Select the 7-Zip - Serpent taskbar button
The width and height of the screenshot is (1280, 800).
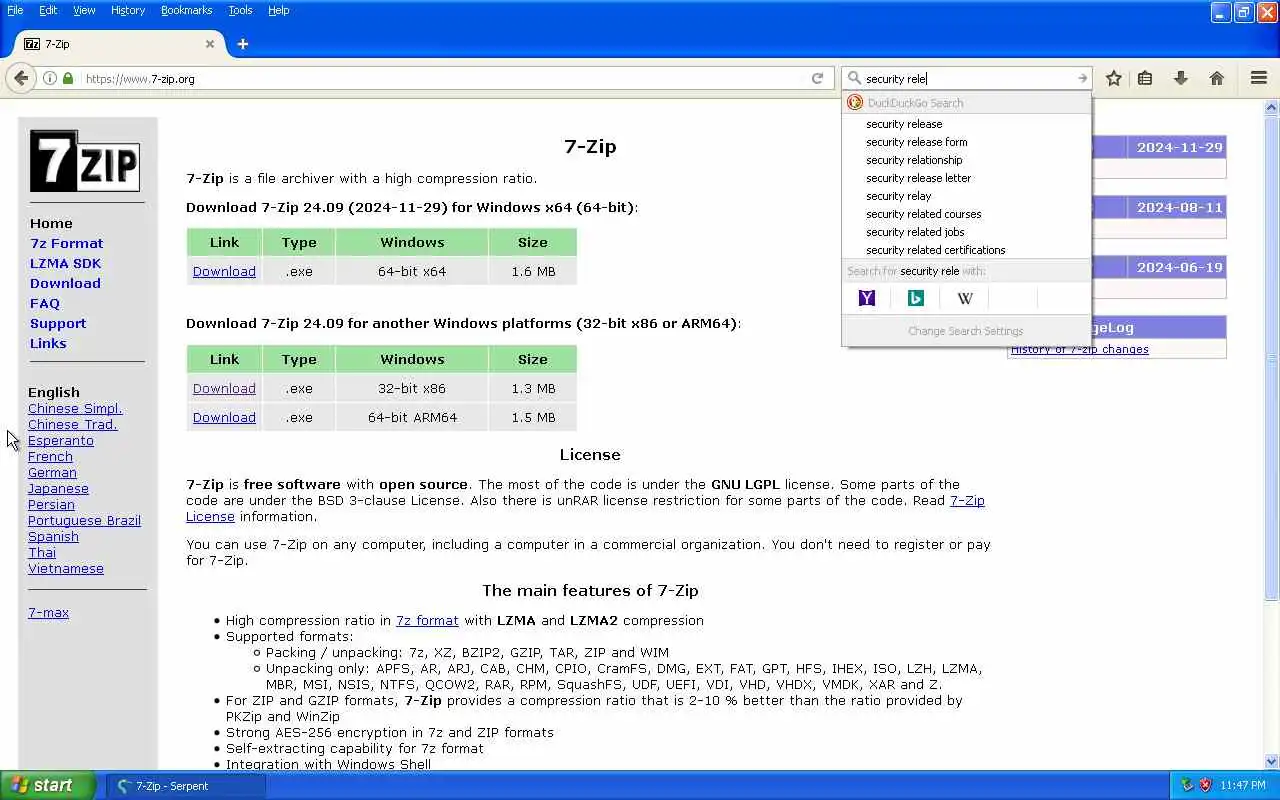186,786
